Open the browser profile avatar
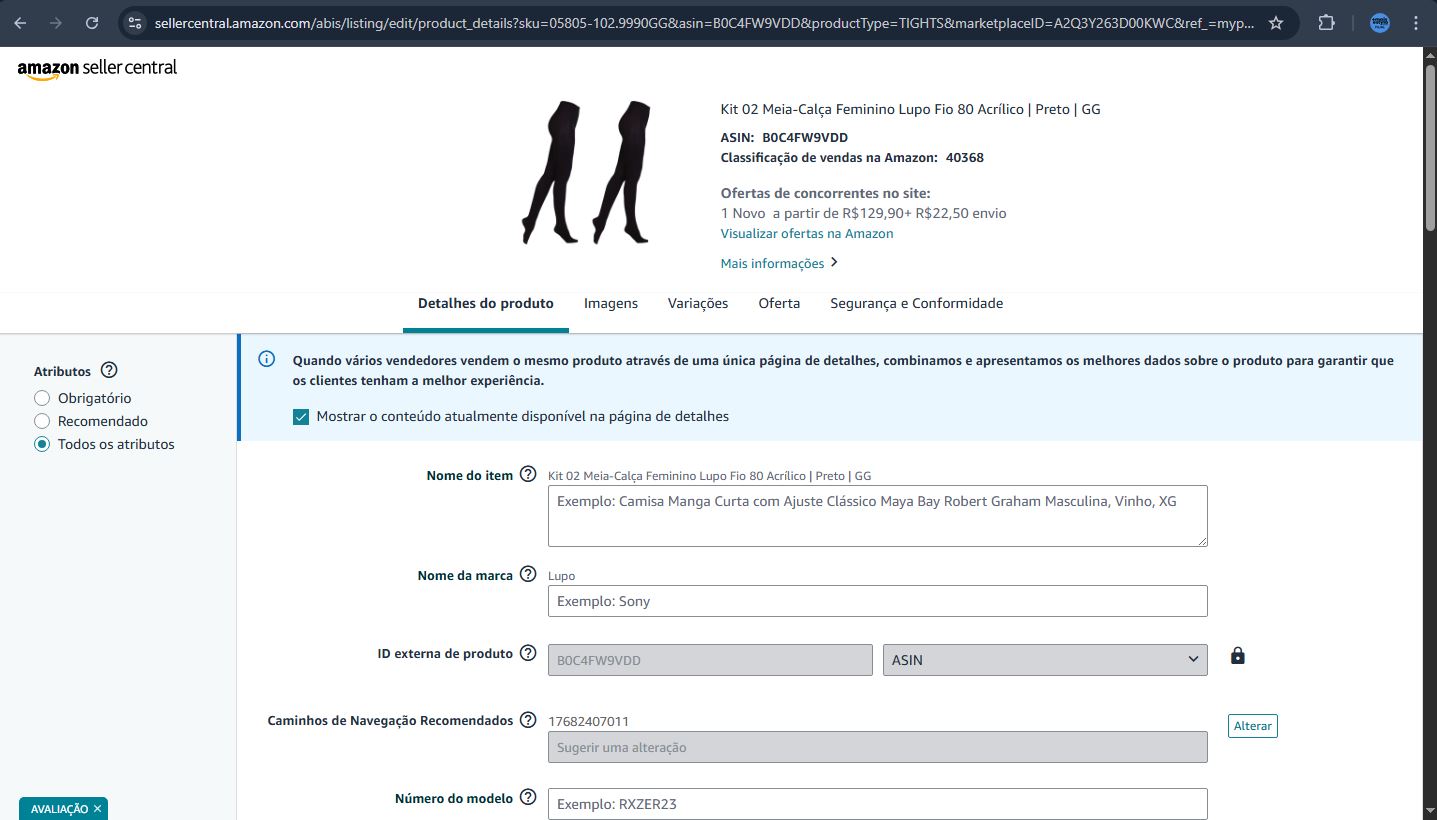 click(1380, 23)
